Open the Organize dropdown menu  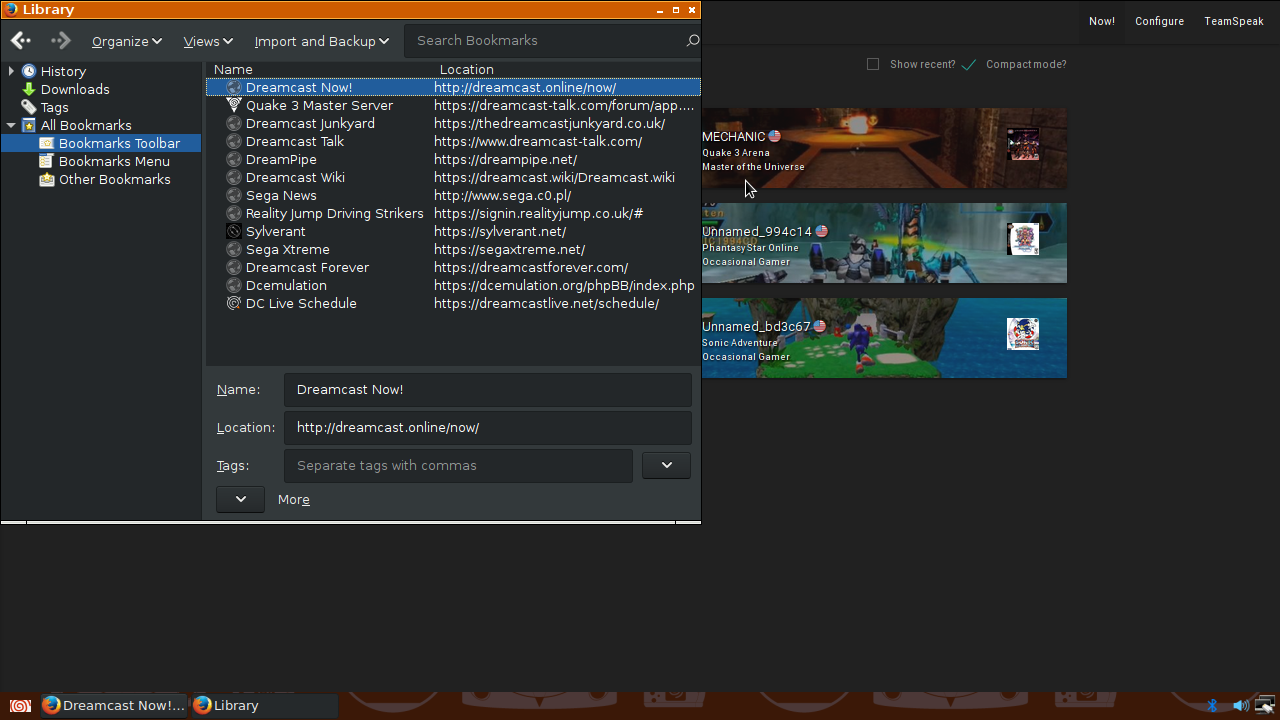click(127, 41)
